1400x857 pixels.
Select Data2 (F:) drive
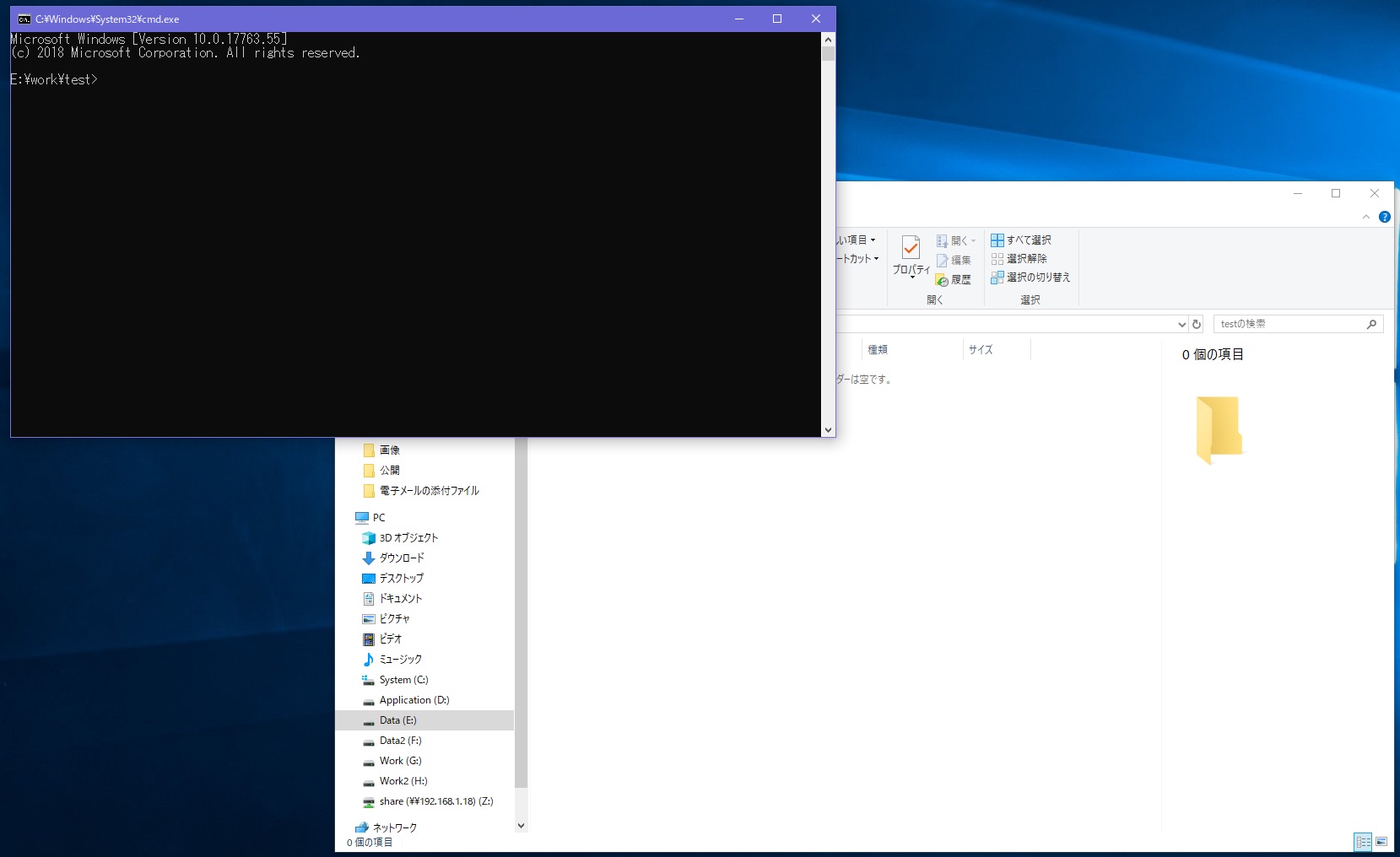pyautogui.click(x=392, y=741)
